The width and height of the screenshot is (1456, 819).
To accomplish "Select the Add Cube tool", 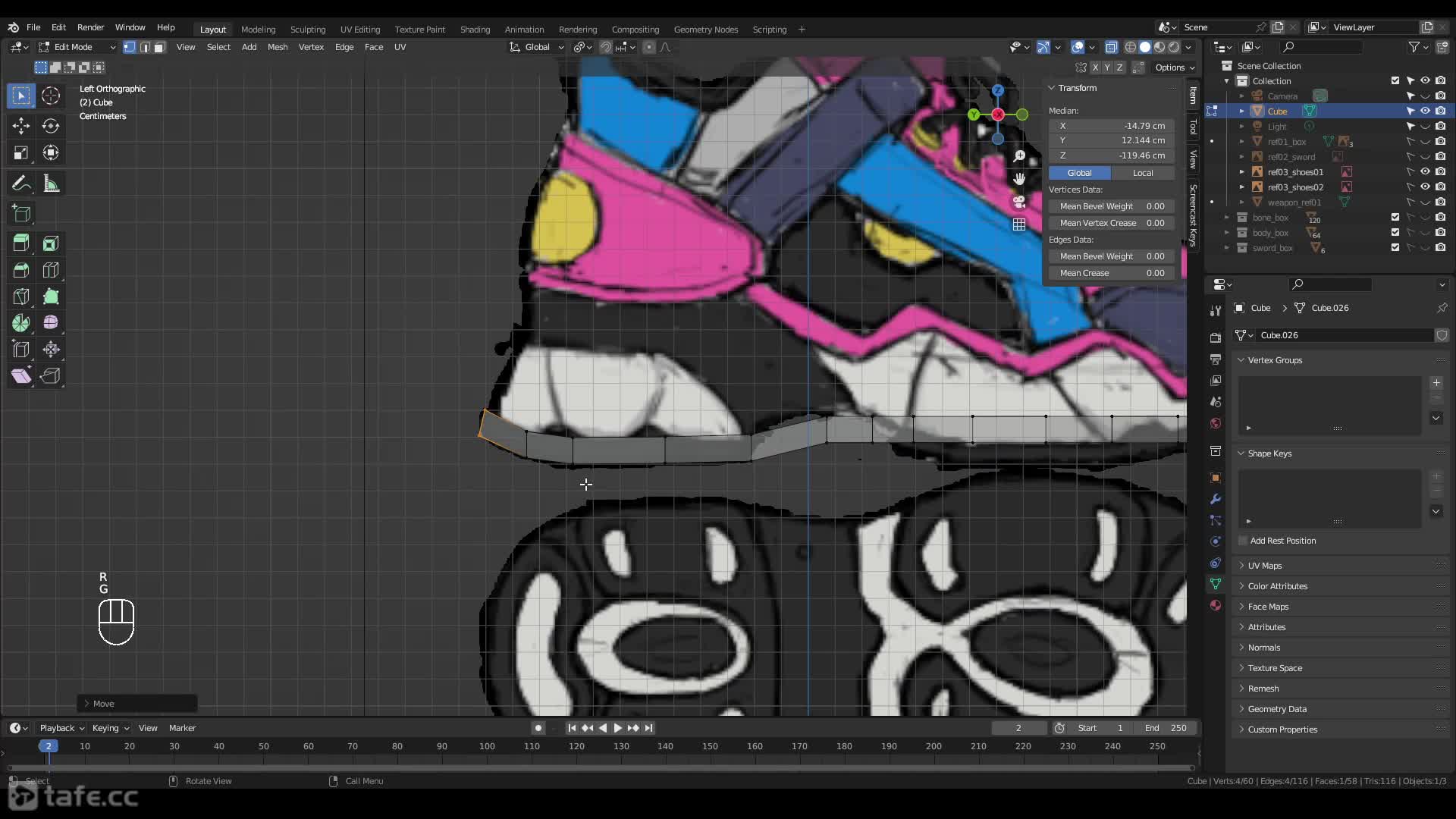I will click(21, 214).
